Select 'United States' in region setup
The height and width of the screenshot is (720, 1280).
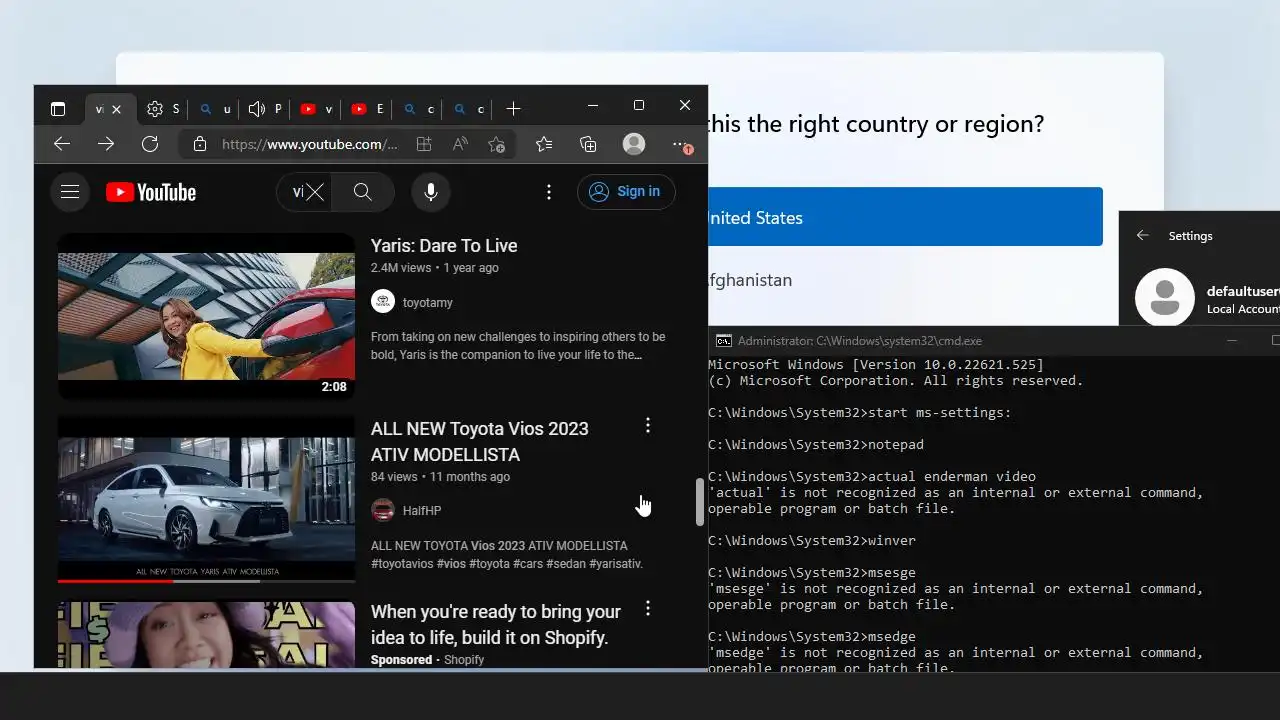point(905,217)
